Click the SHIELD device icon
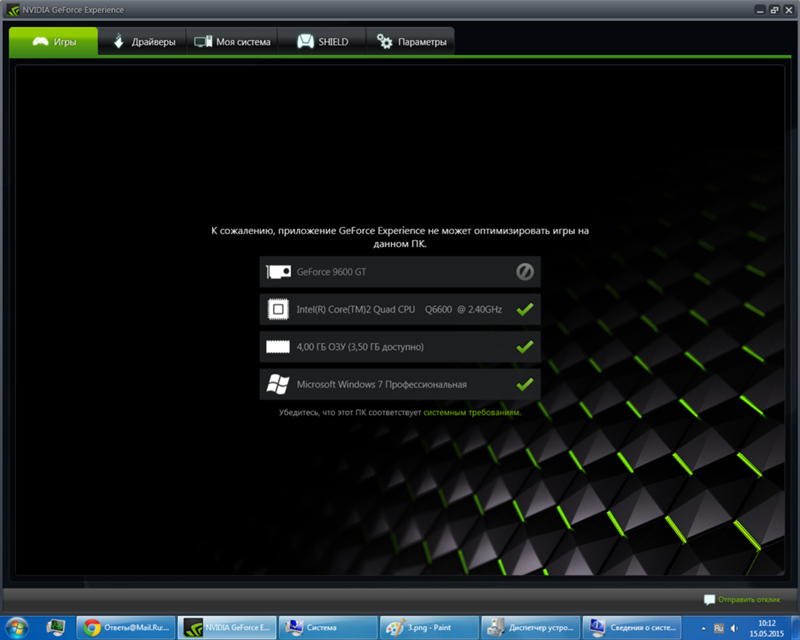 coord(305,41)
